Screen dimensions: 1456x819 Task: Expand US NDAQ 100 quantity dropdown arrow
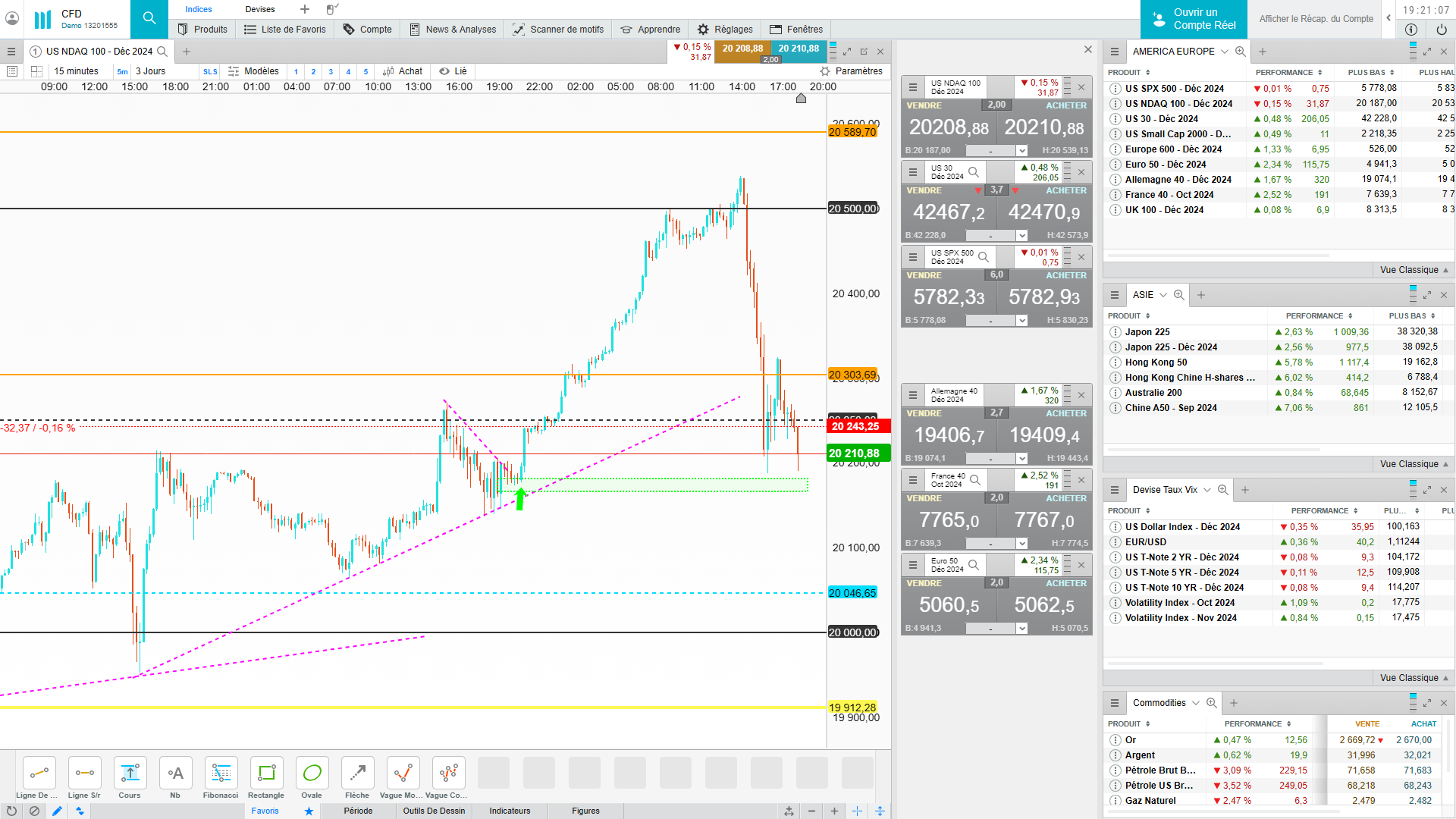point(1021,151)
